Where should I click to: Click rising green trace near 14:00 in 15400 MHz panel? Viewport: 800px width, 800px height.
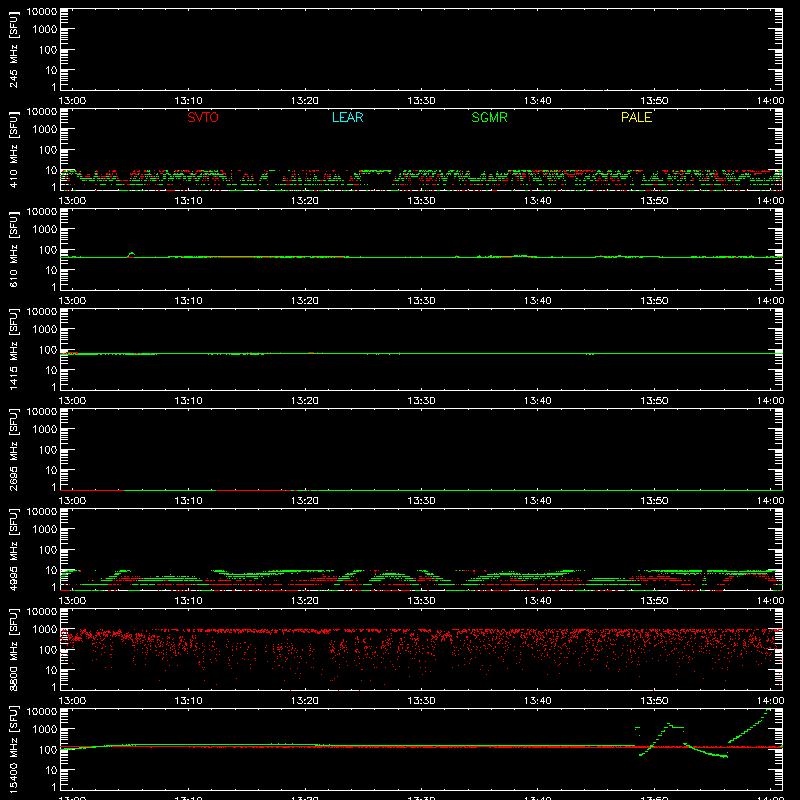coord(750,727)
